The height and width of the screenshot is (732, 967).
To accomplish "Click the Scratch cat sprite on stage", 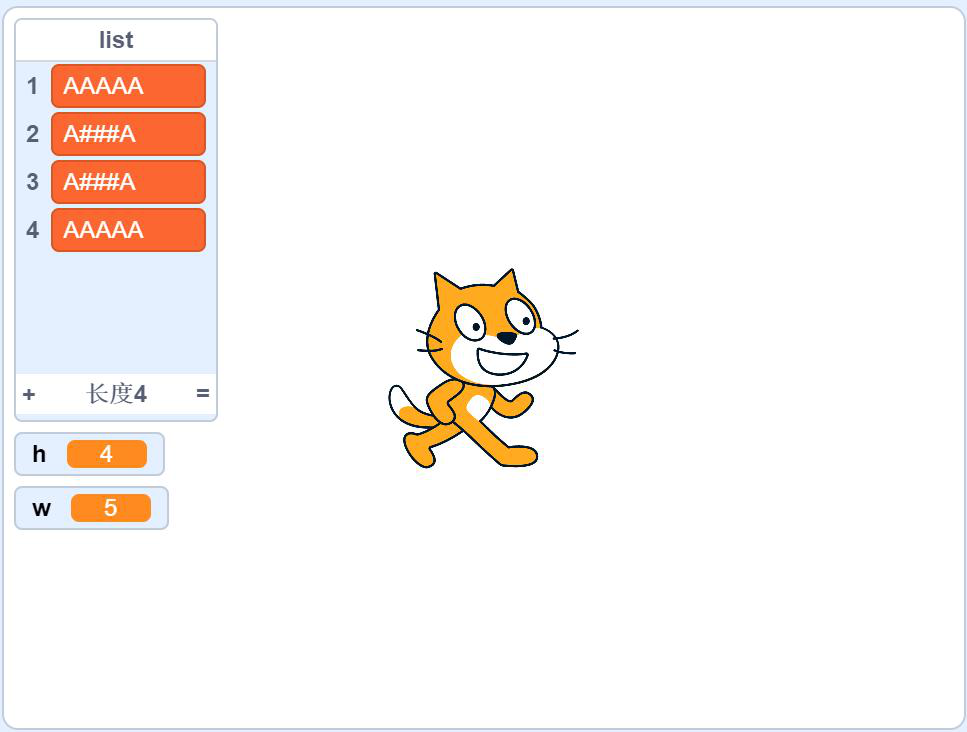I will click(x=484, y=368).
